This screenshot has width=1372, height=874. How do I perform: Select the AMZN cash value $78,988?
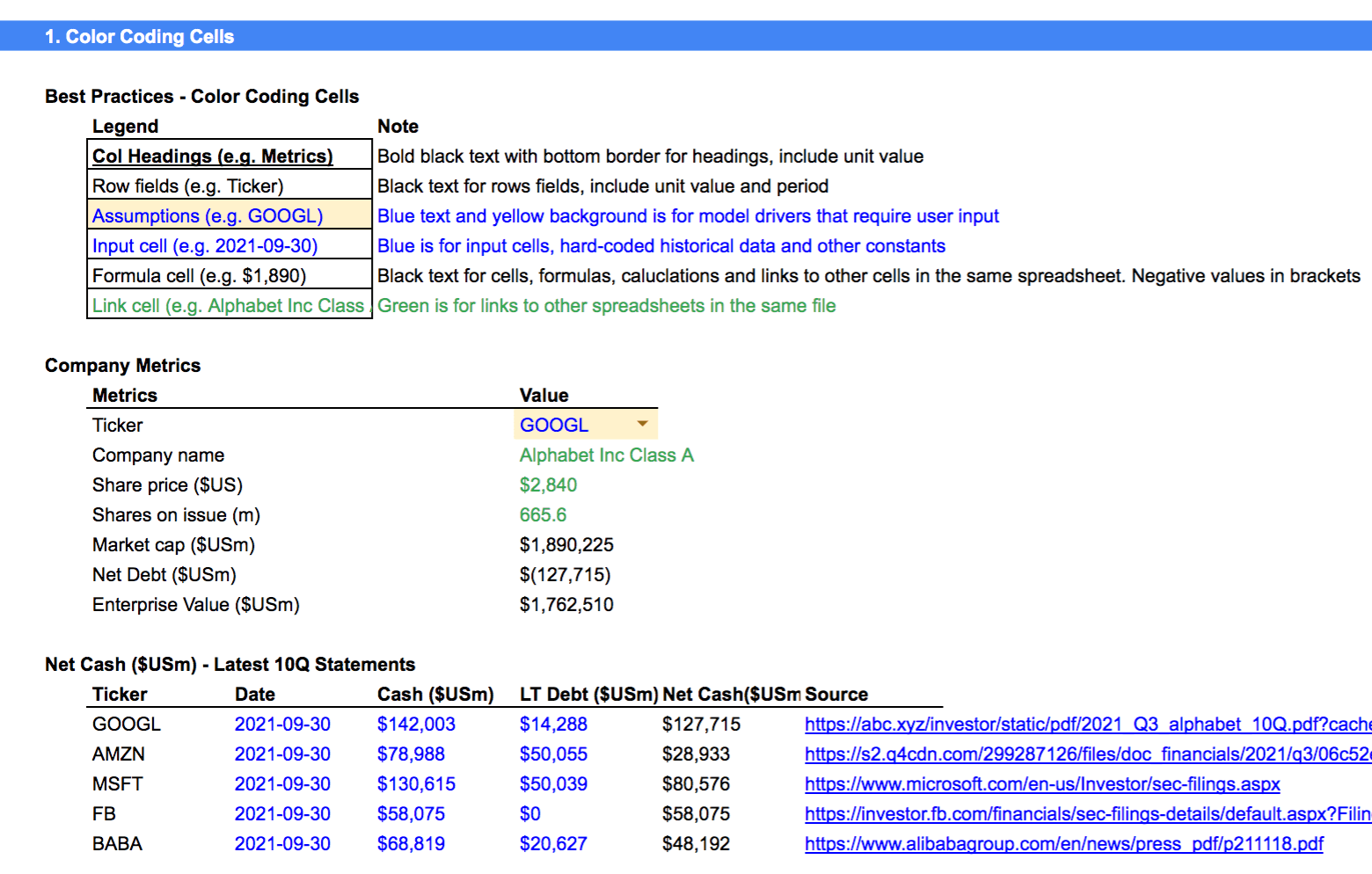(x=411, y=754)
